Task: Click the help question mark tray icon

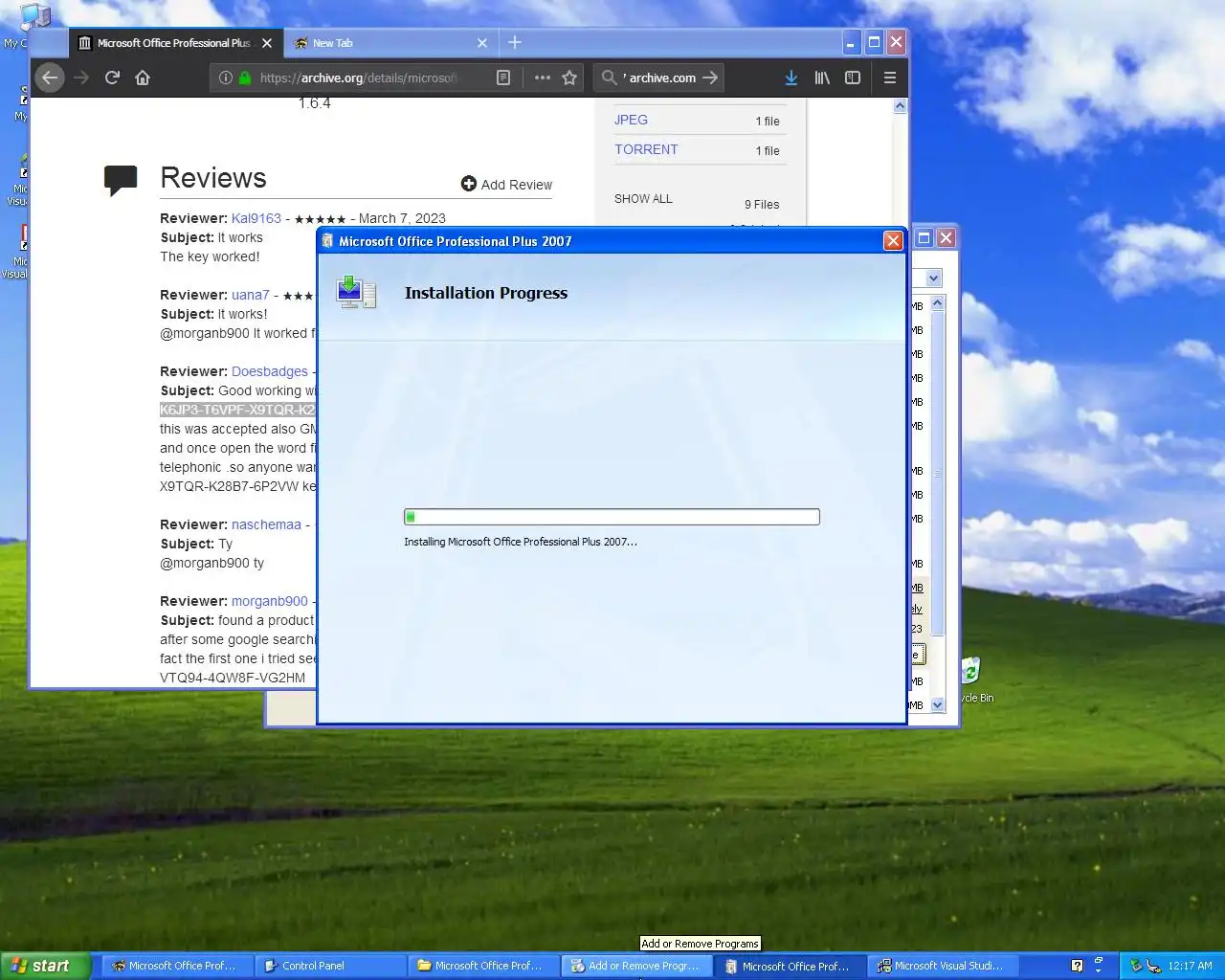Action: tap(1077, 966)
